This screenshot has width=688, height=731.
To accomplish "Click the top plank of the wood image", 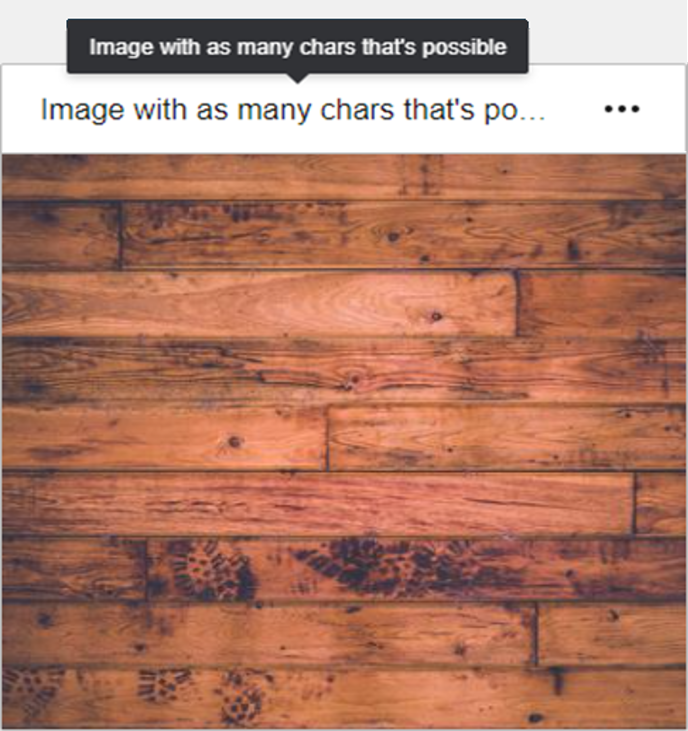I will 344,176.
